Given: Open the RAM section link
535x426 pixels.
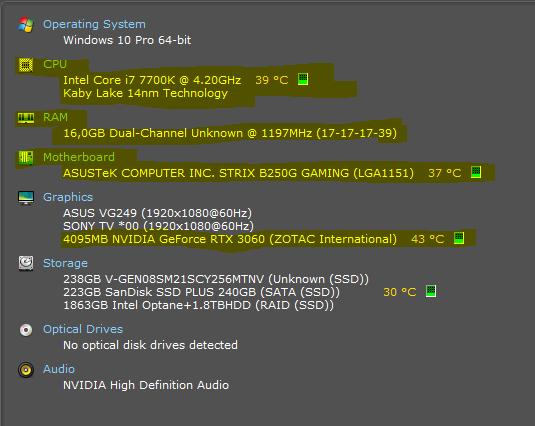Looking at the screenshot, I should 55,117.
